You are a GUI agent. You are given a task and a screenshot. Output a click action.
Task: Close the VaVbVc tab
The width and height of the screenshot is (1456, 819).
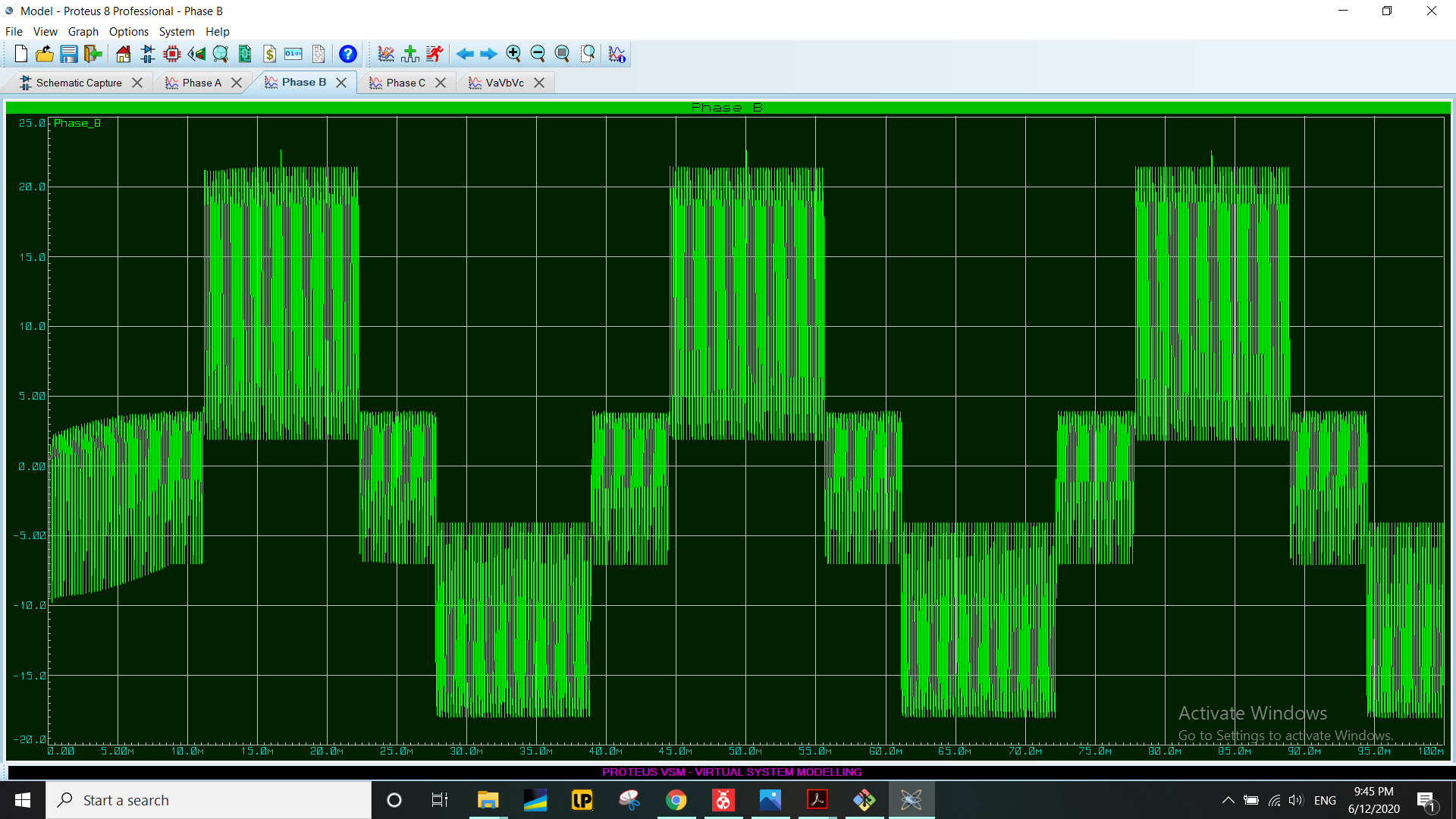point(539,83)
